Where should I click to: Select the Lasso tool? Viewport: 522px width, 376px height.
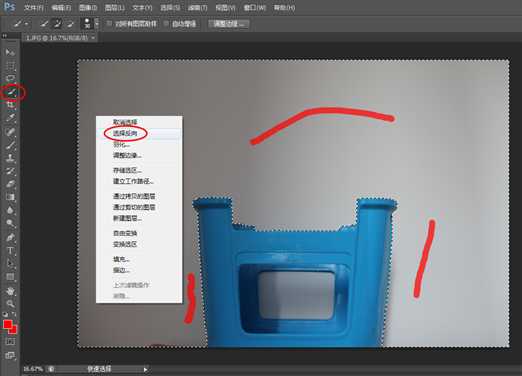click(10, 78)
